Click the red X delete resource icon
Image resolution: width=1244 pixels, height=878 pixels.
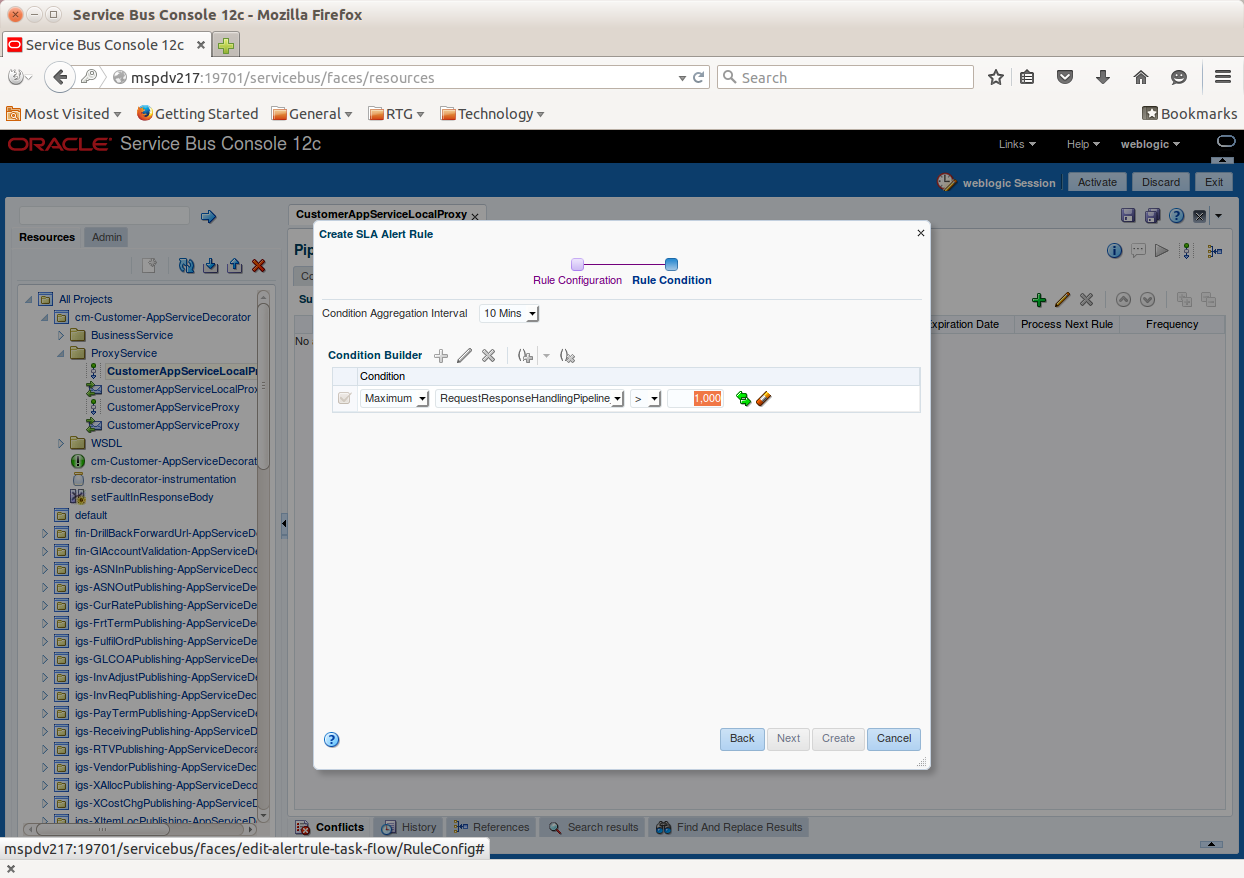tap(258, 265)
